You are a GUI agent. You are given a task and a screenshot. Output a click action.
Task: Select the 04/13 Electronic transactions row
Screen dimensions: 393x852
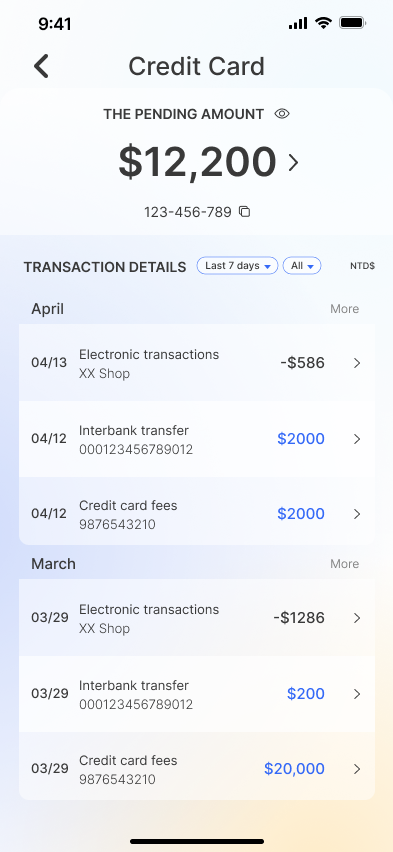point(197,363)
